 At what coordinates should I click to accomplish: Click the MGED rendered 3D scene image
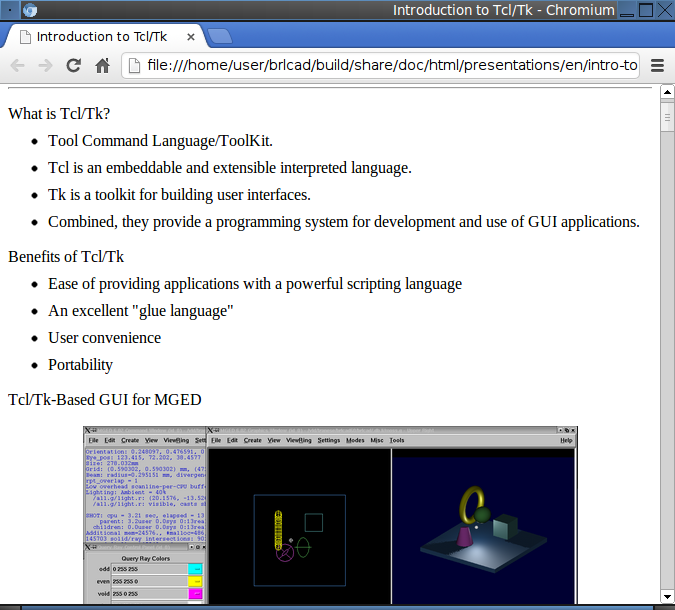(484, 525)
